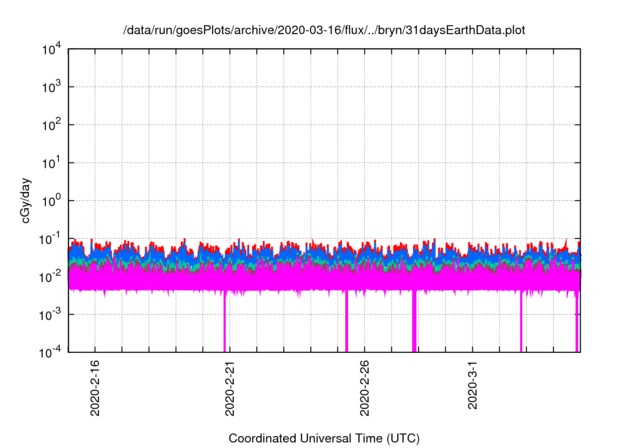640x448 pixels.
Task: Click the 10^-1 y-axis tick label
Action: coord(50,239)
